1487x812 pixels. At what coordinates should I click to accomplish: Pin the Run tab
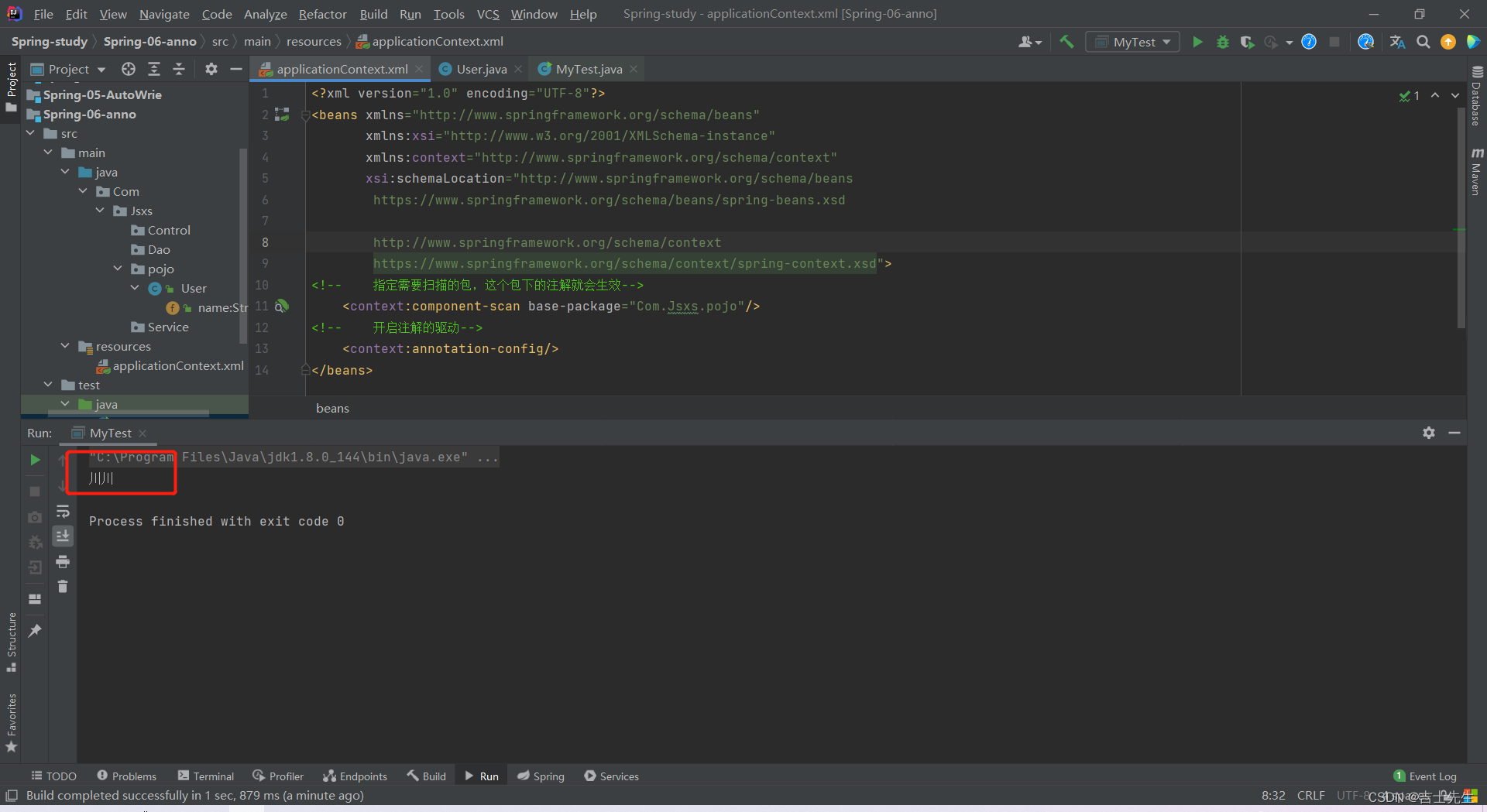coord(35,631)
